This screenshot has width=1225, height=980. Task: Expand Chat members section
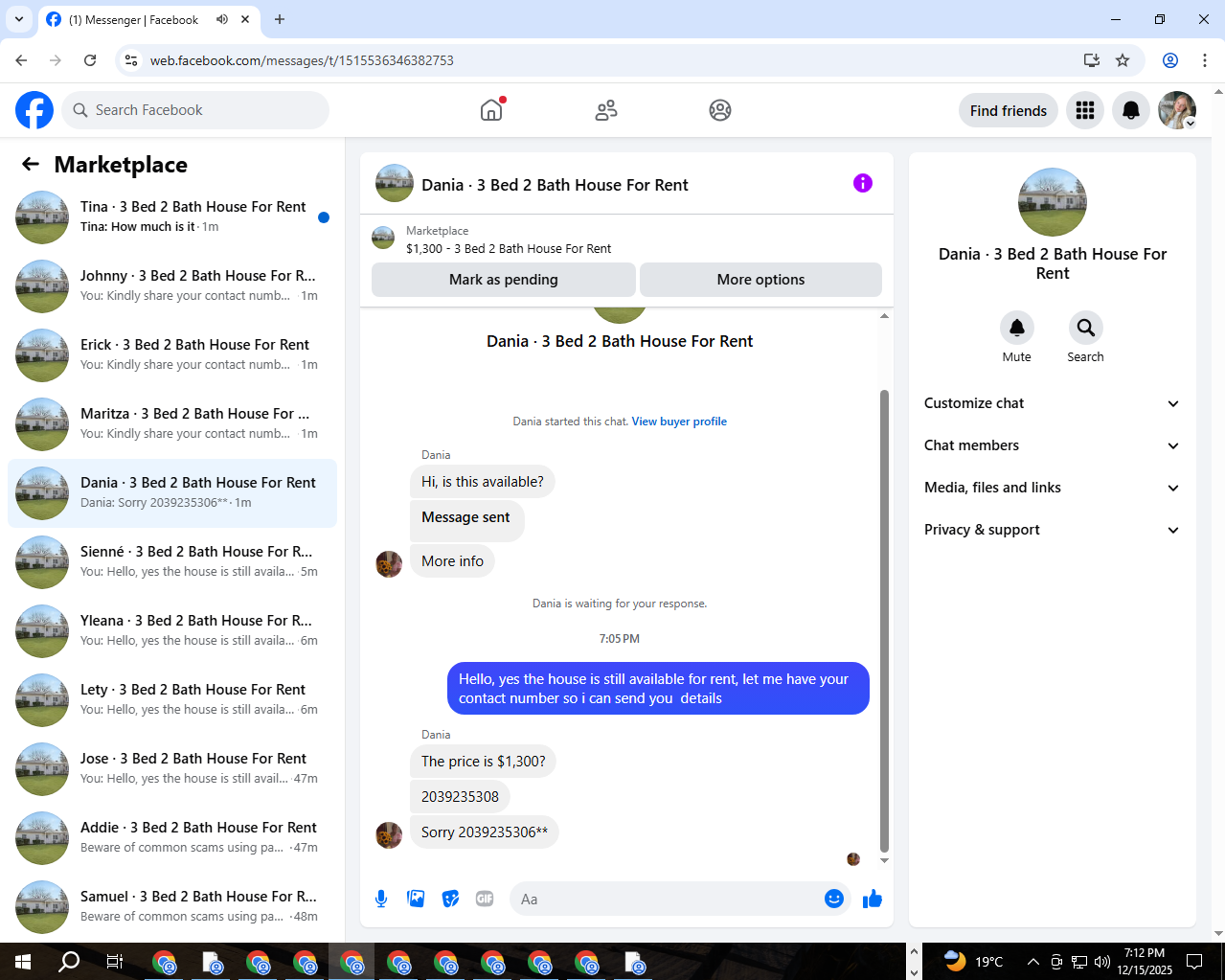pyautogui.click(x=1052, y=445)
